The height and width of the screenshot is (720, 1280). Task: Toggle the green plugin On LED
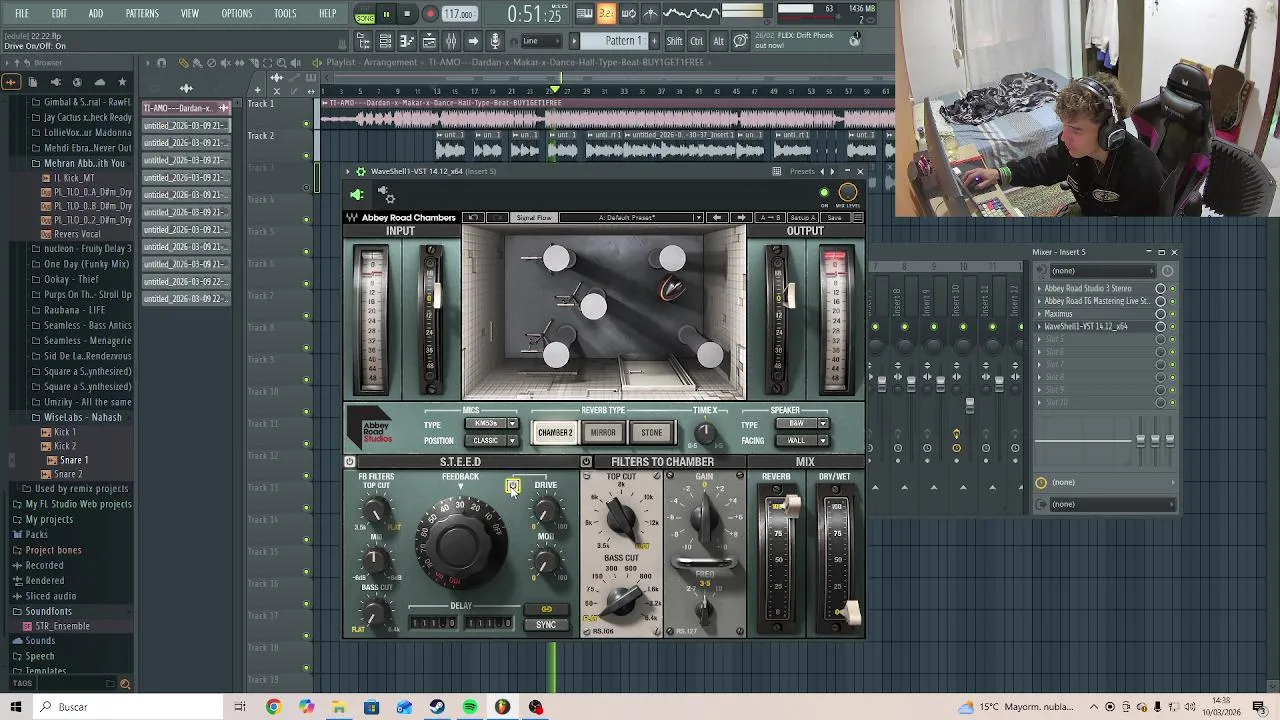824,193
